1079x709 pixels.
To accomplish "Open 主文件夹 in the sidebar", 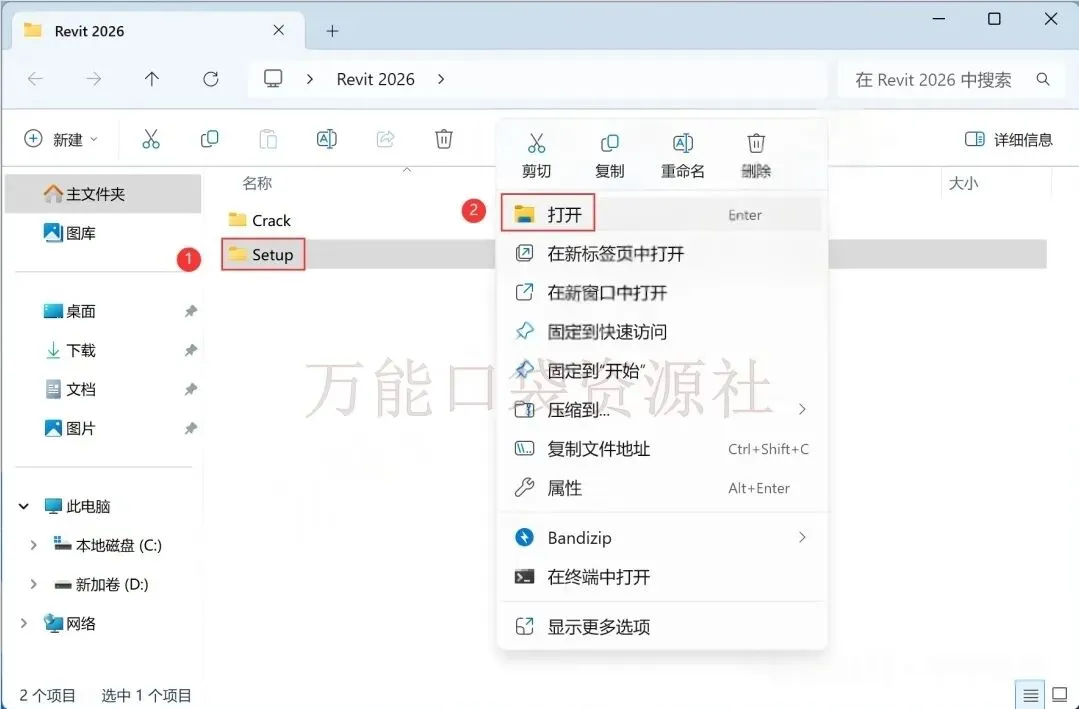I will pos(103,193).
